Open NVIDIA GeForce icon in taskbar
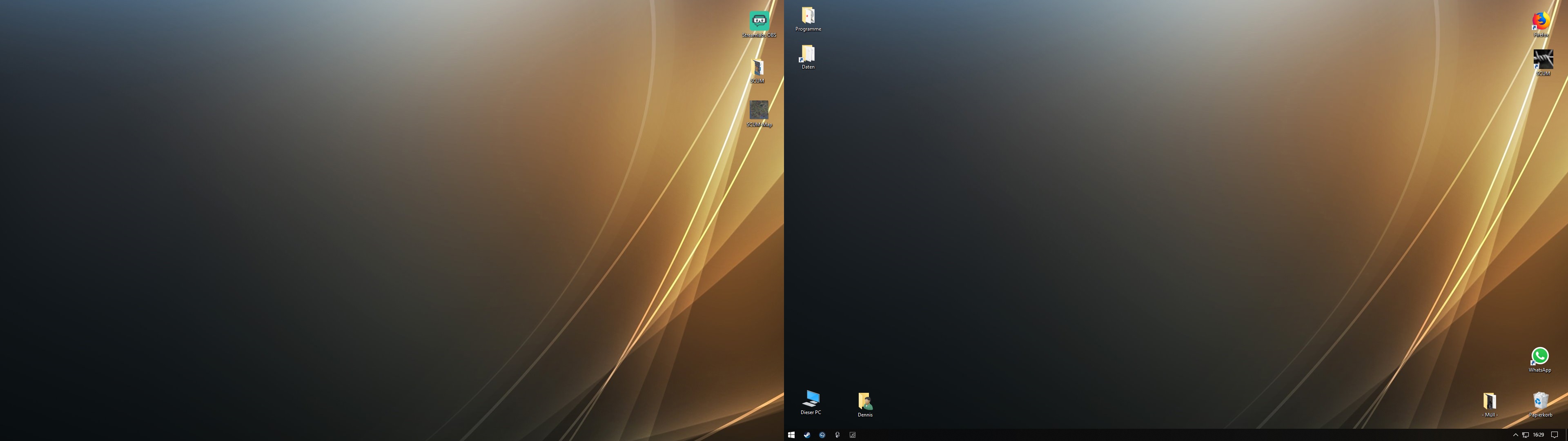 (x=852, y=435)
